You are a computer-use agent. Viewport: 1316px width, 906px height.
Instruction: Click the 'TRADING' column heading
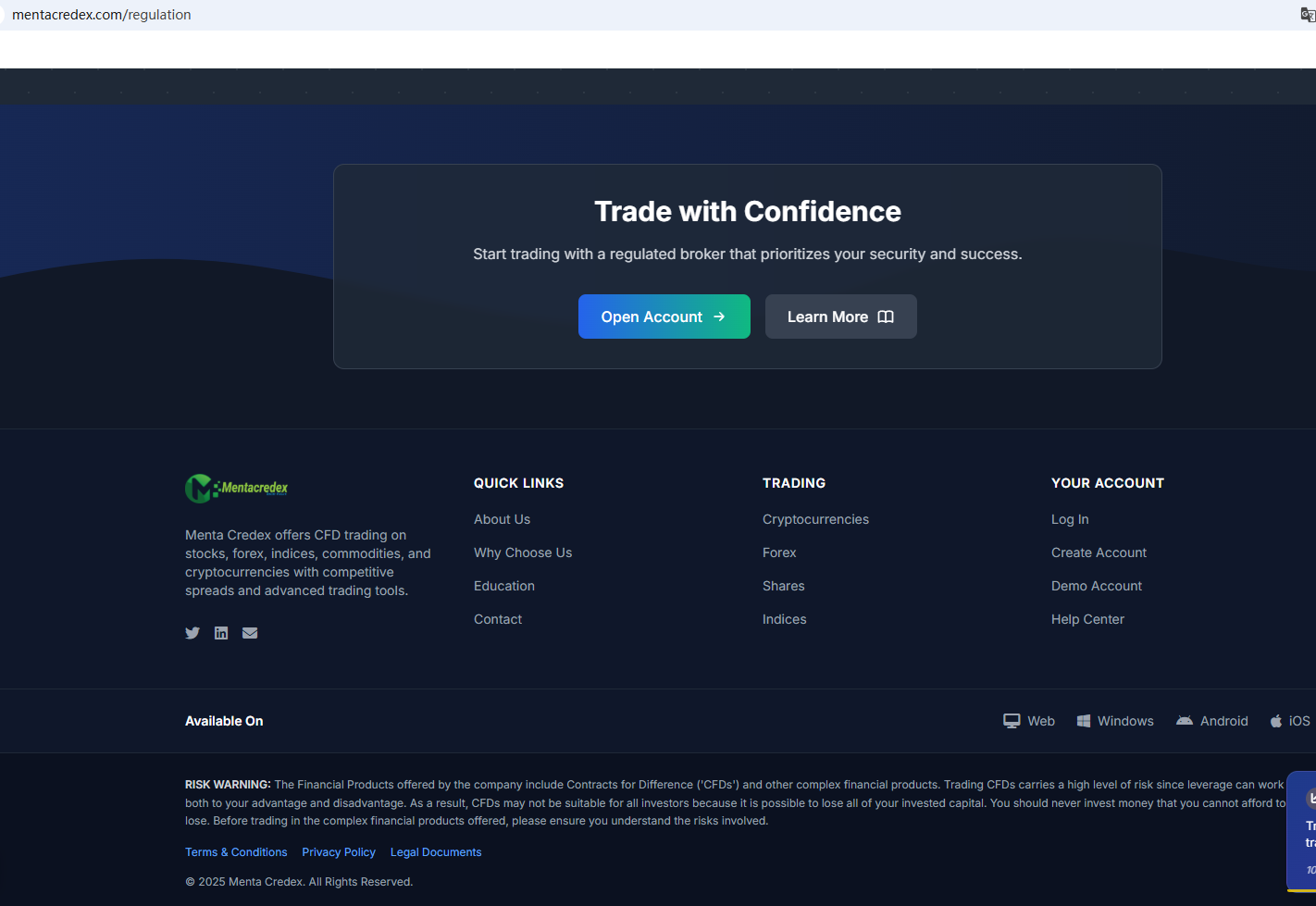[794, 483]
